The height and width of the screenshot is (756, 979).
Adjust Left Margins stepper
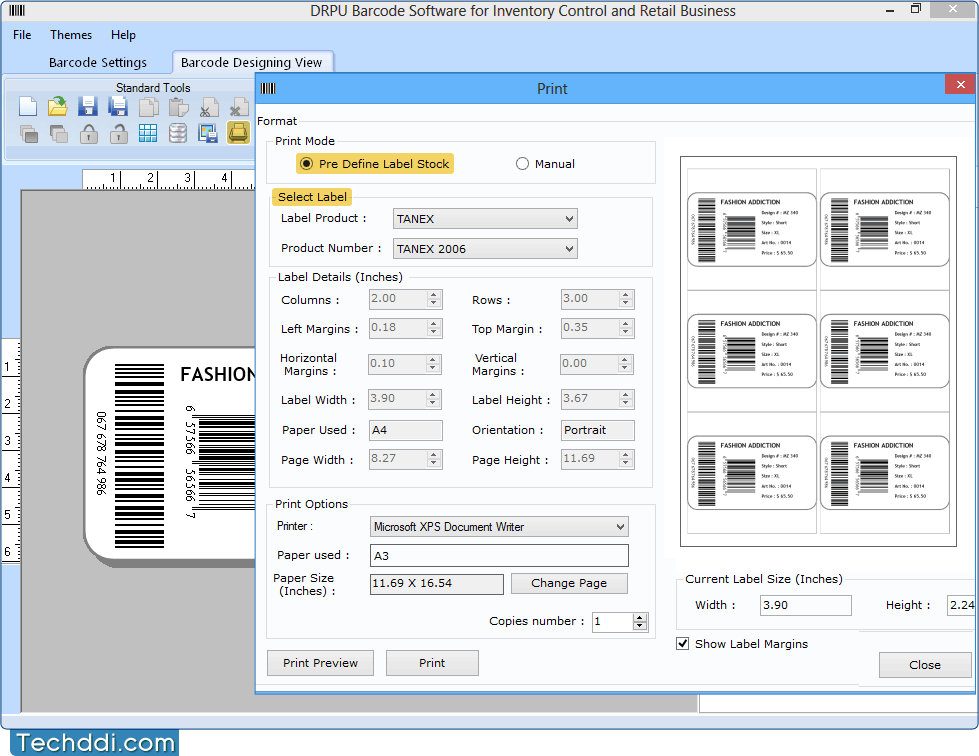point(435,328)
